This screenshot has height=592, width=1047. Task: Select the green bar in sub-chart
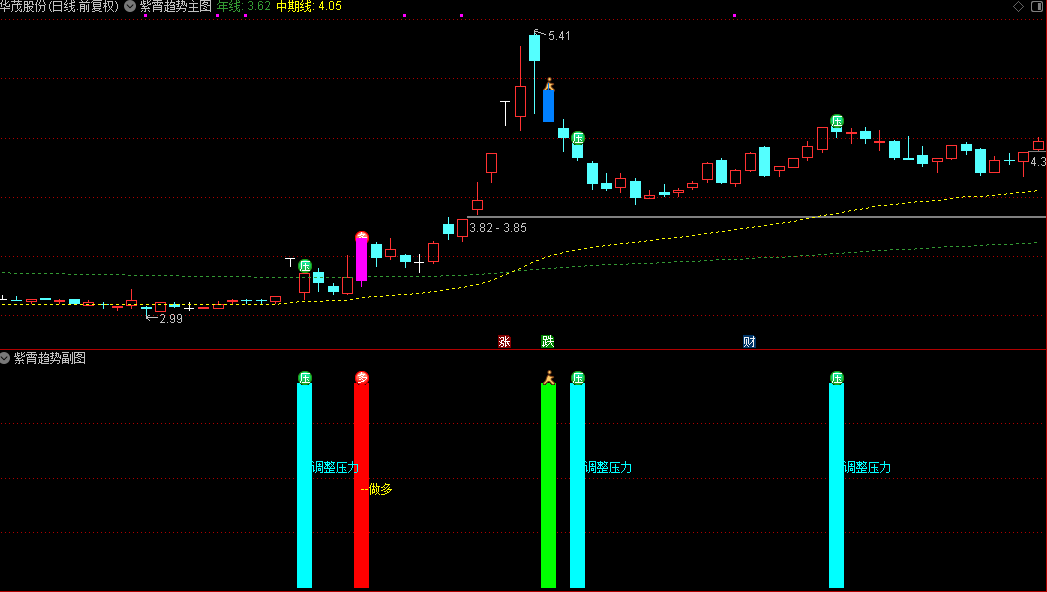(x=548, y=485)
